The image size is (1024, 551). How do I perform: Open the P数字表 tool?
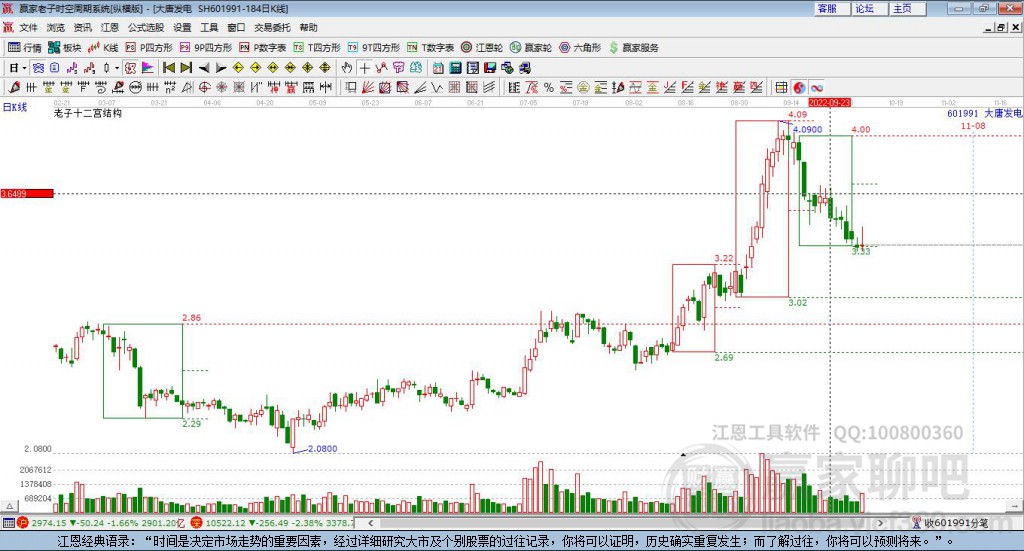pos(263,48)
